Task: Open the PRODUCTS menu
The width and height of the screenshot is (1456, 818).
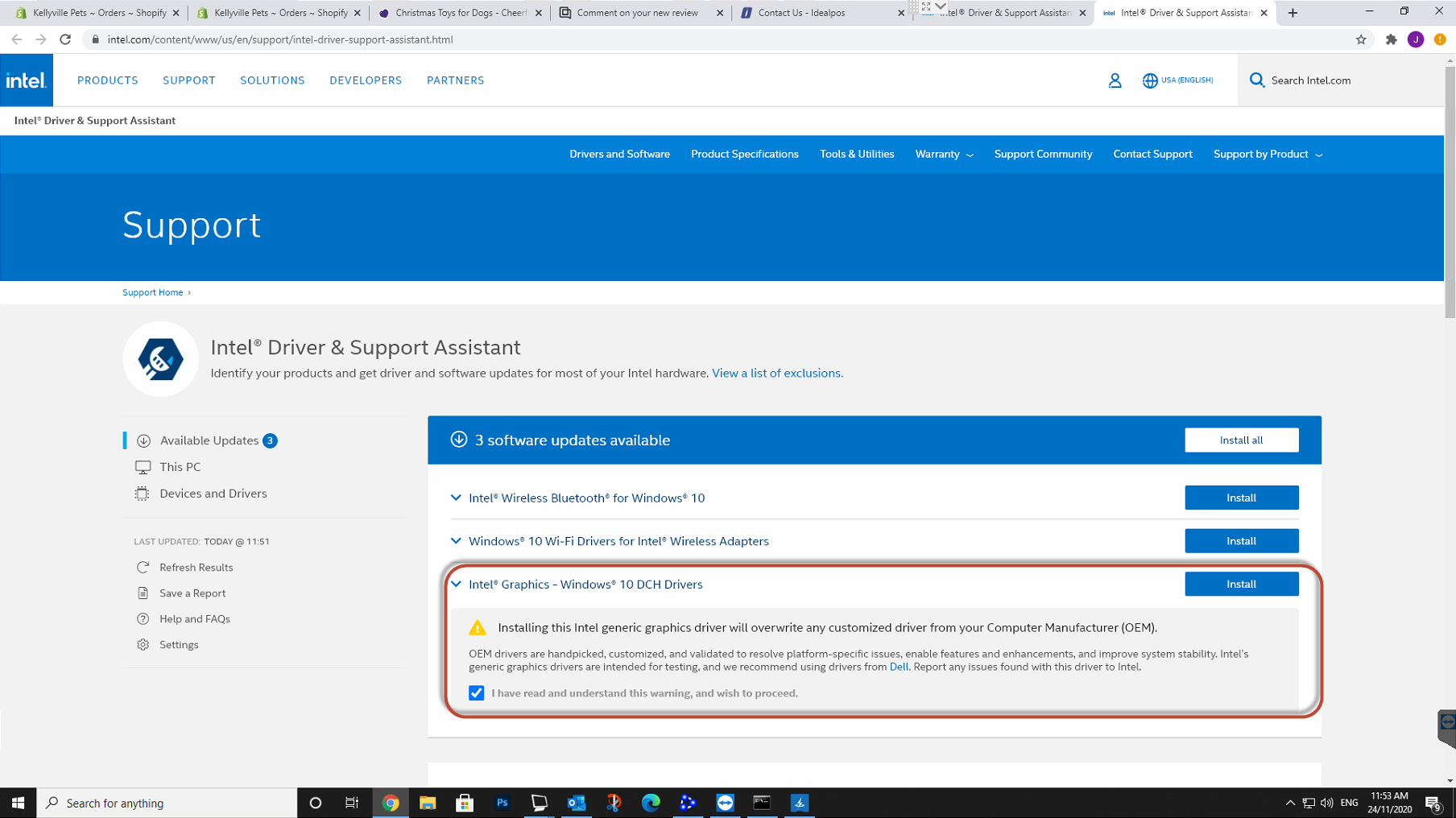Action: point(108,81)
